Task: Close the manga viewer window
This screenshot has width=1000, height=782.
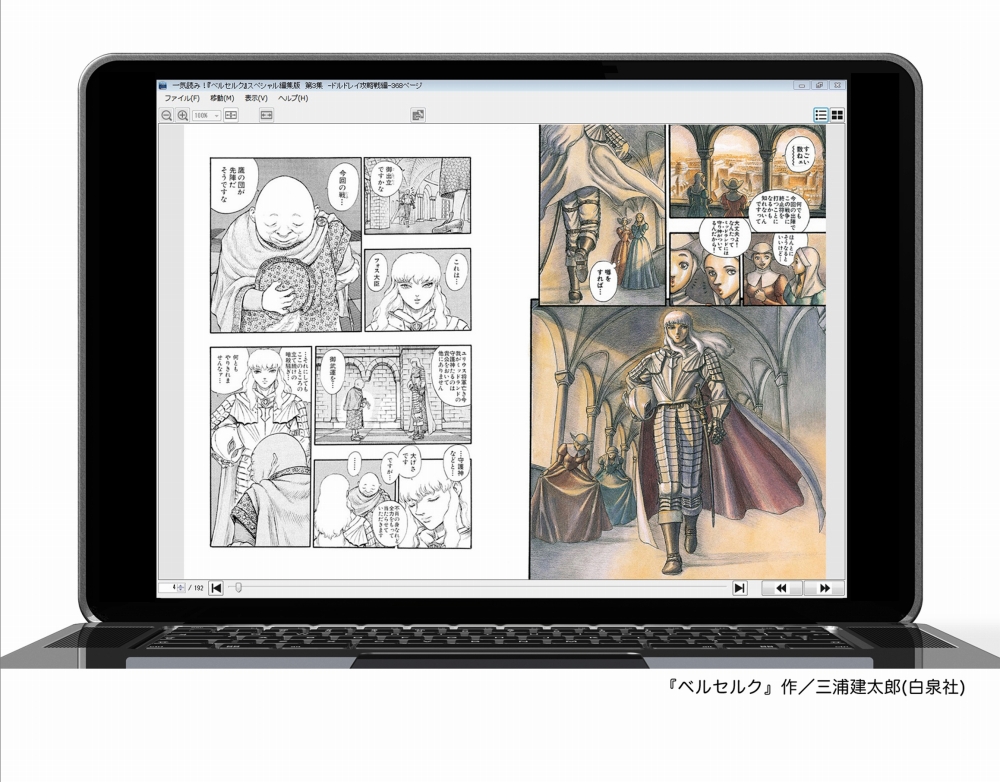Action: [837, 85]
